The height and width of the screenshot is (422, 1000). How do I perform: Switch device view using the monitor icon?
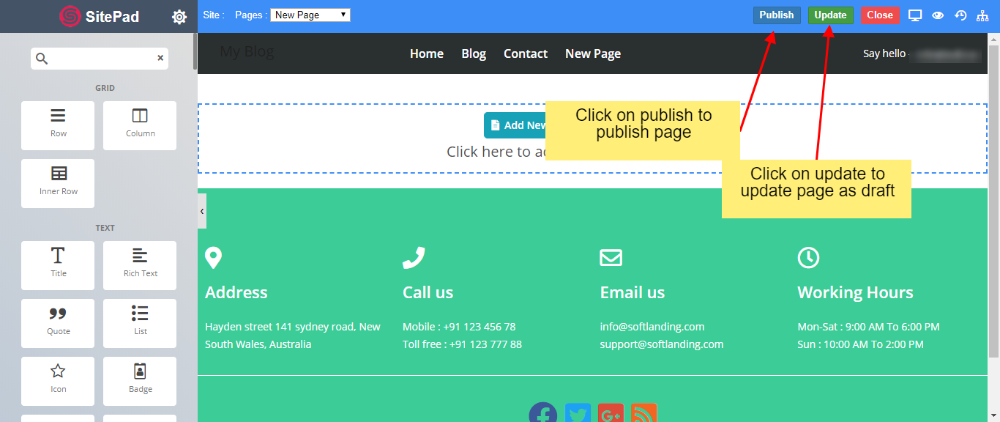point(915,15)
